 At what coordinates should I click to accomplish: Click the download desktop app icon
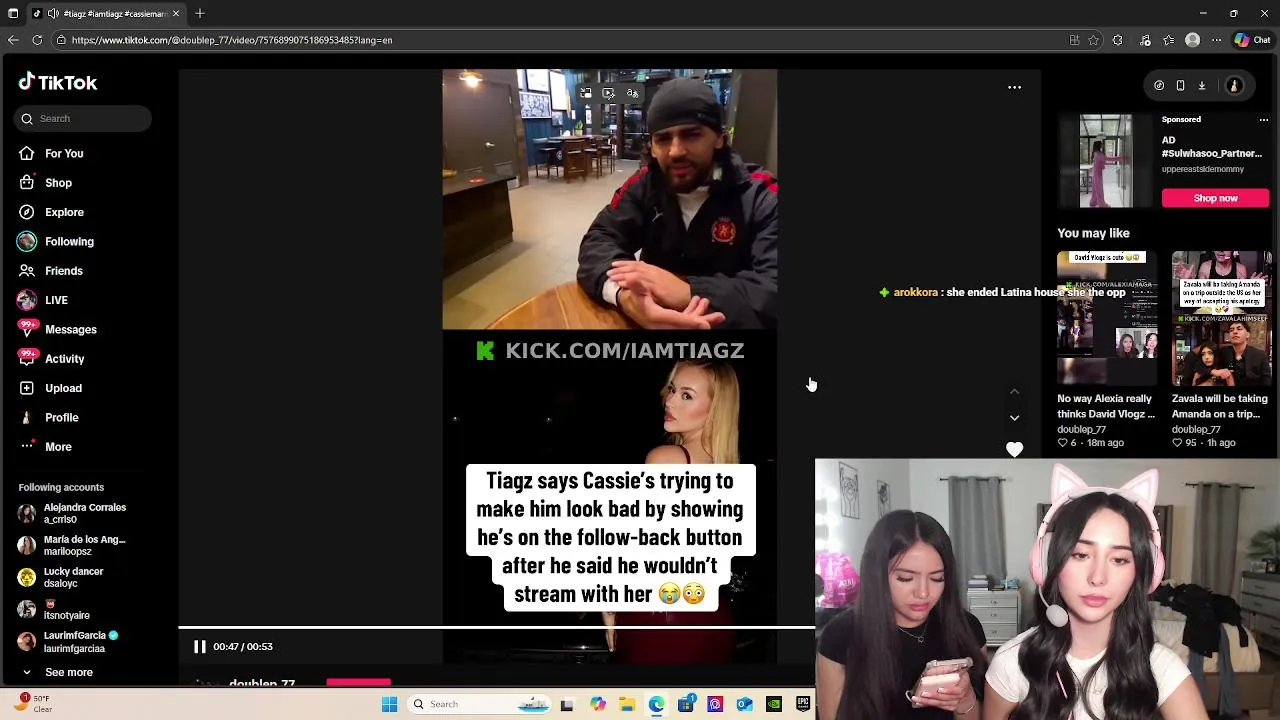(x=1202, y=86)
